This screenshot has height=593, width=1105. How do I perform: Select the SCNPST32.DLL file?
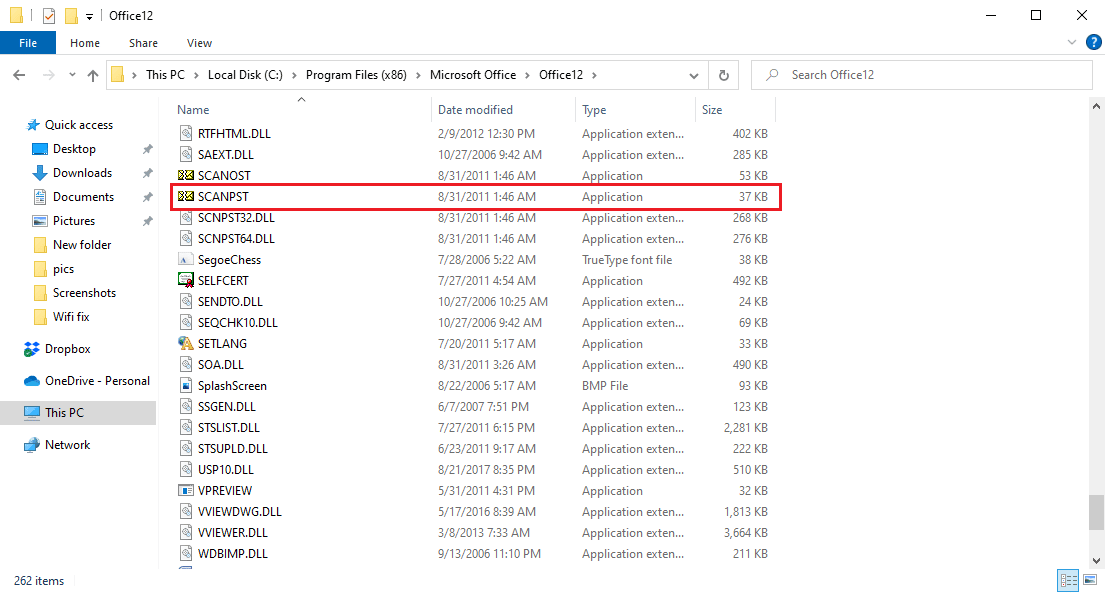(236, 218)
